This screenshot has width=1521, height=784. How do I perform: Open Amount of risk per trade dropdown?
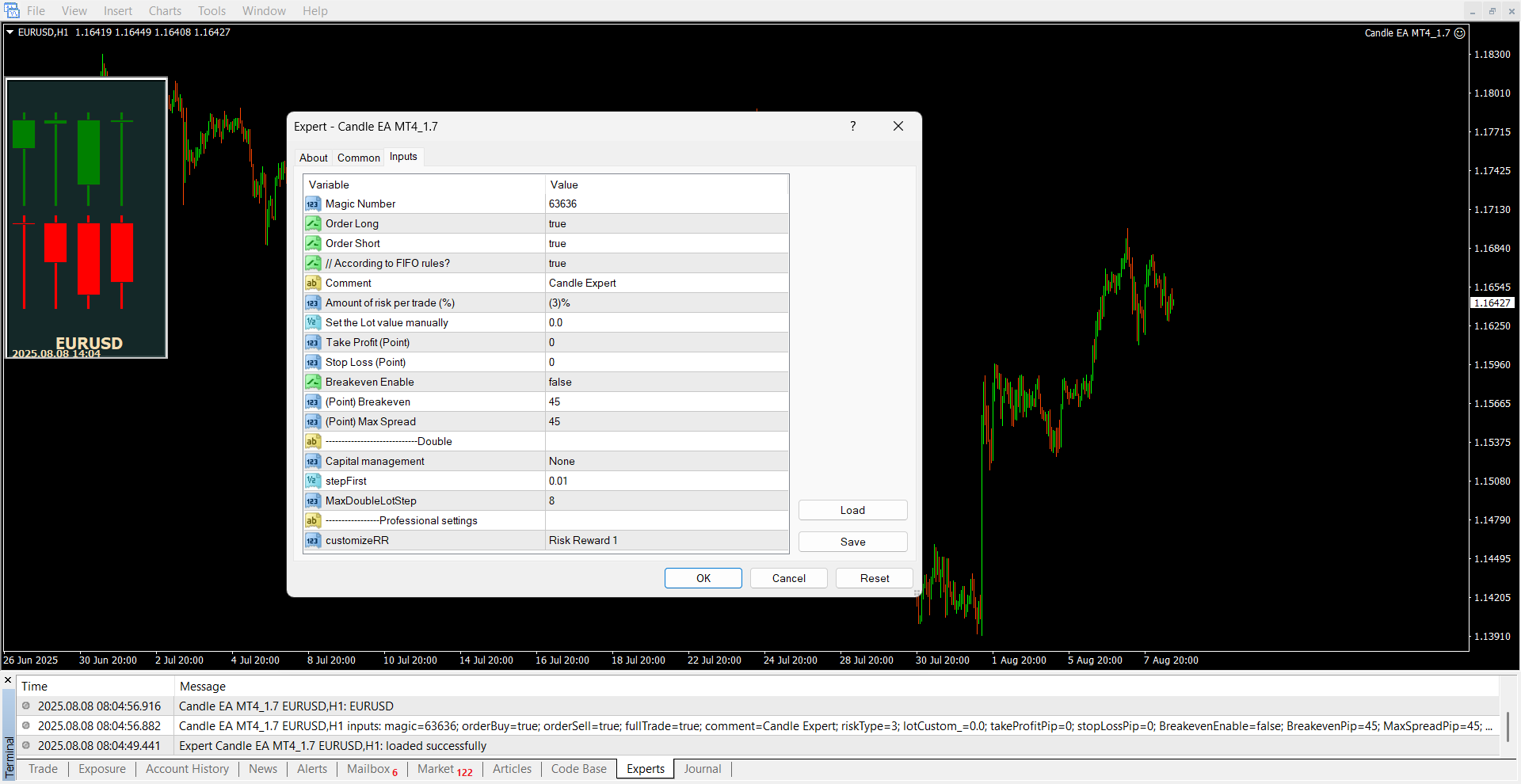point(665,303)
